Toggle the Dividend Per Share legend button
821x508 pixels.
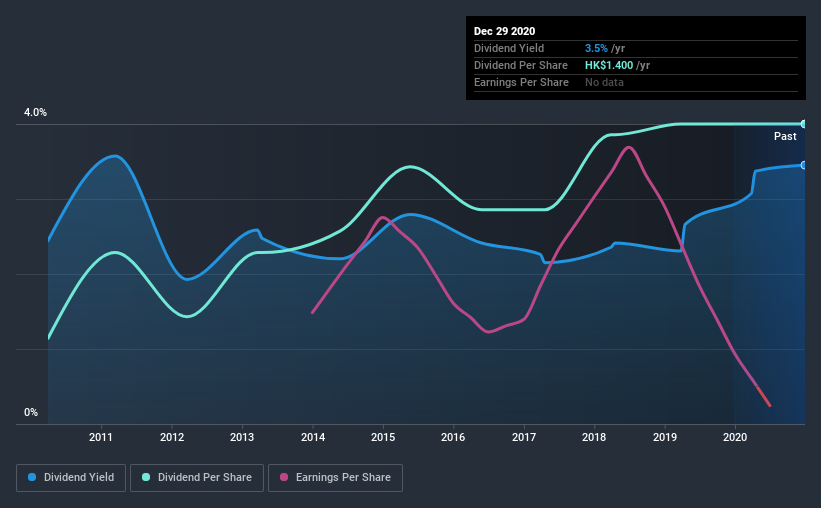pos(197,478)
